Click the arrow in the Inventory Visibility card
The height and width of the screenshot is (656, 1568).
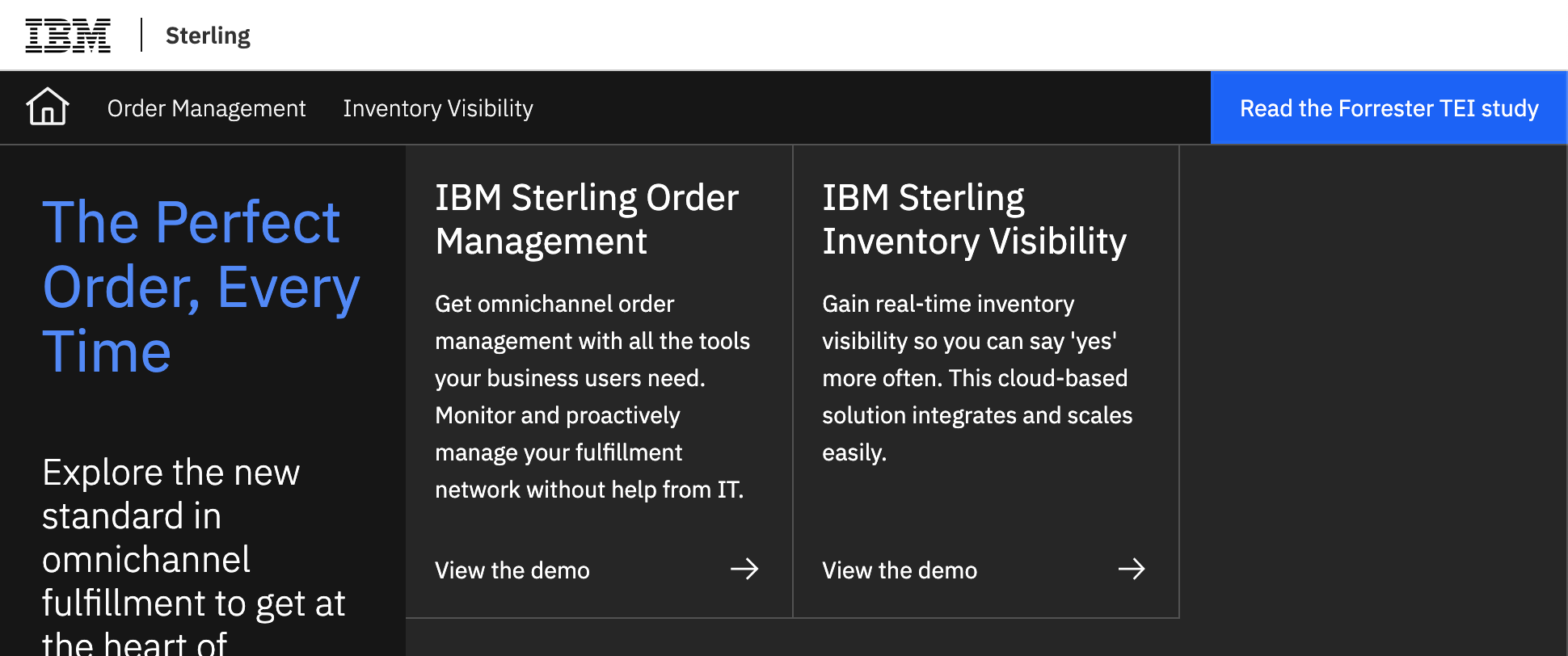point(1132,569)
